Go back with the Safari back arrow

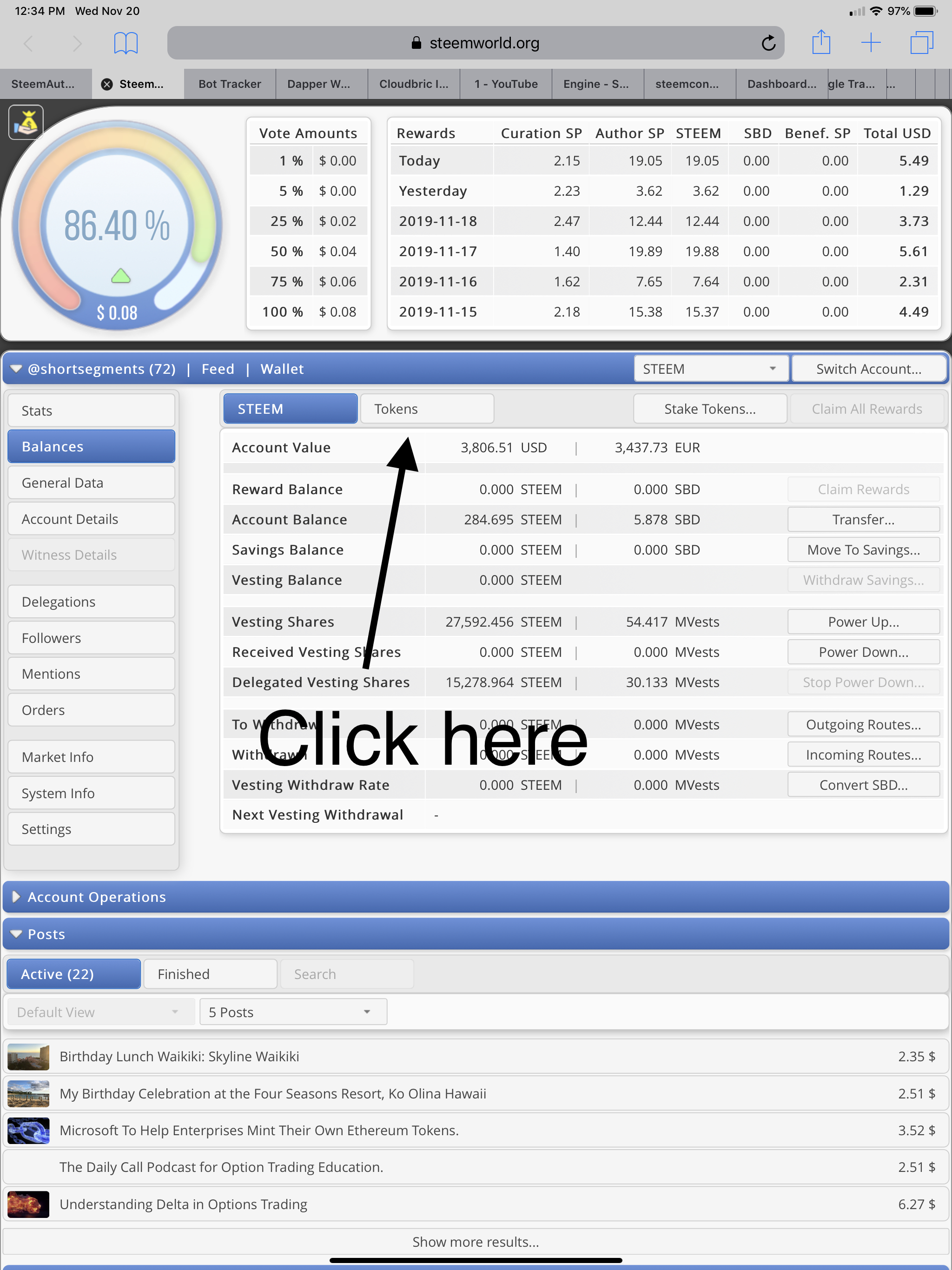click(x=28, y=43)
